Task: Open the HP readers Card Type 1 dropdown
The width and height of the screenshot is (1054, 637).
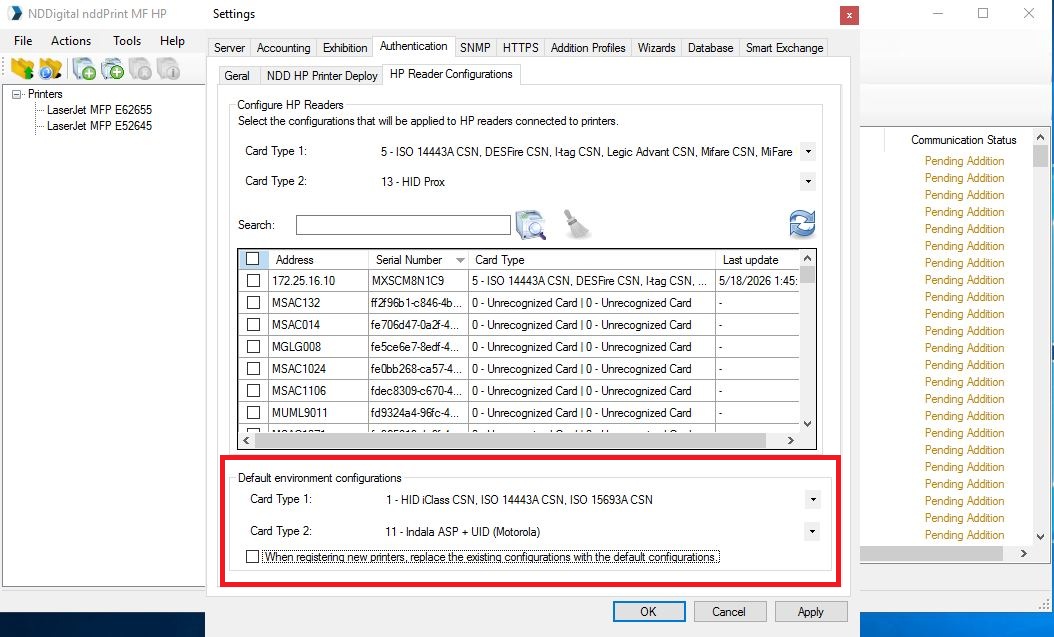Action: [x=808, y=152]
